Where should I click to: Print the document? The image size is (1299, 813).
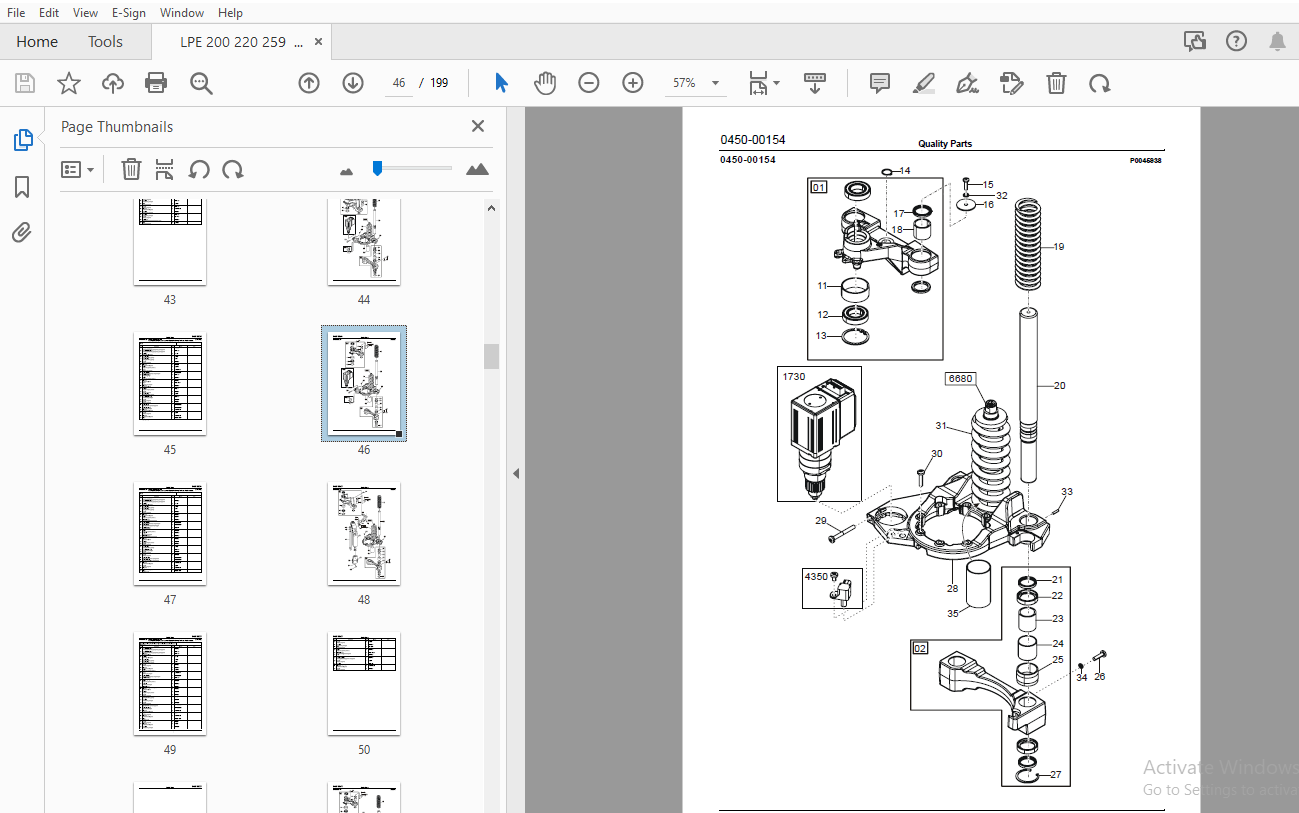point(157,83)
